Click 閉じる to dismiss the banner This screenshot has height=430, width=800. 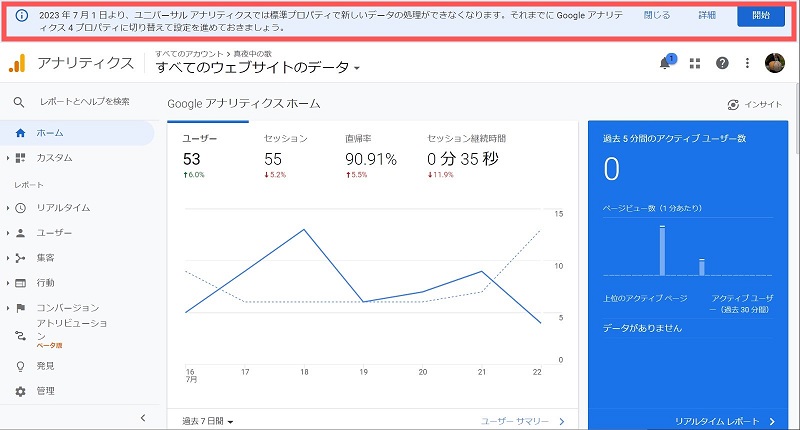(x=657, y=15)
